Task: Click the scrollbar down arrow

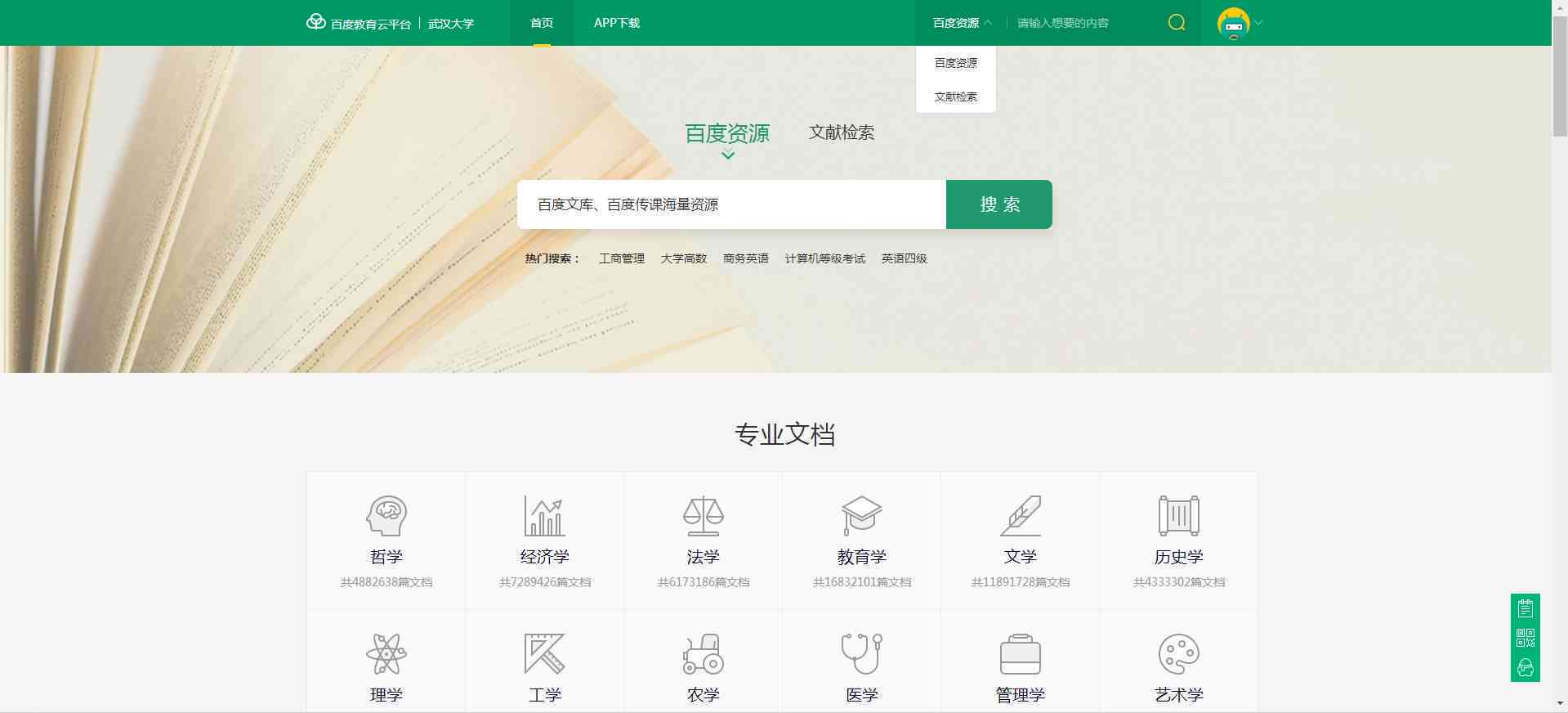Action: (1560, 705)
